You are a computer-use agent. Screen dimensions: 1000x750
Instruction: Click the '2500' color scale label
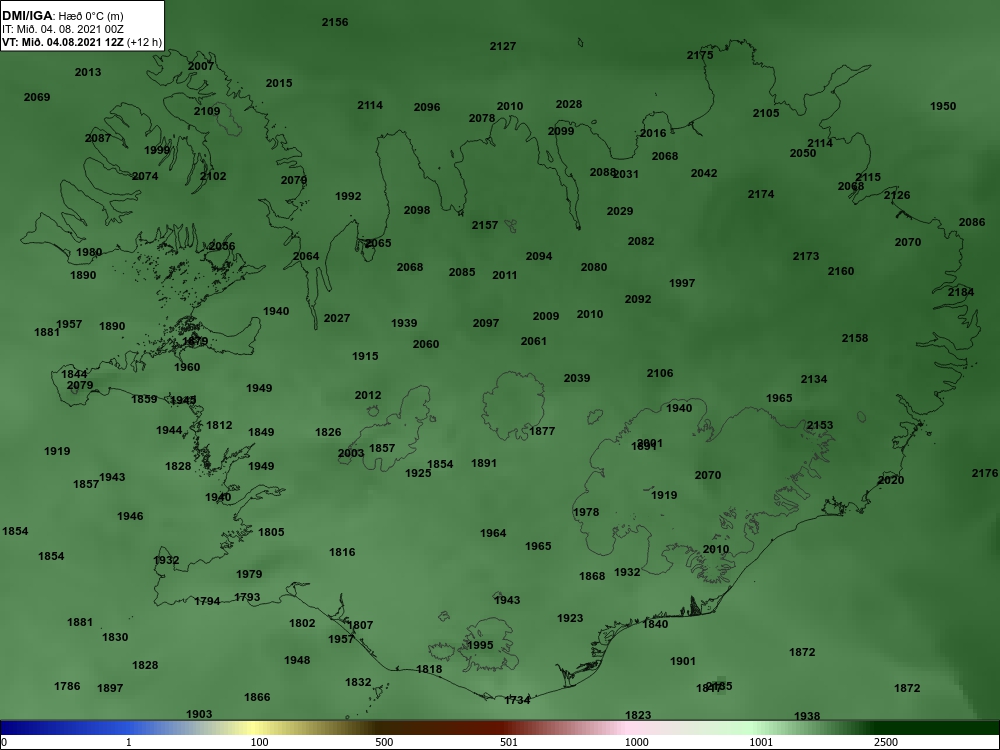[885, 742]
